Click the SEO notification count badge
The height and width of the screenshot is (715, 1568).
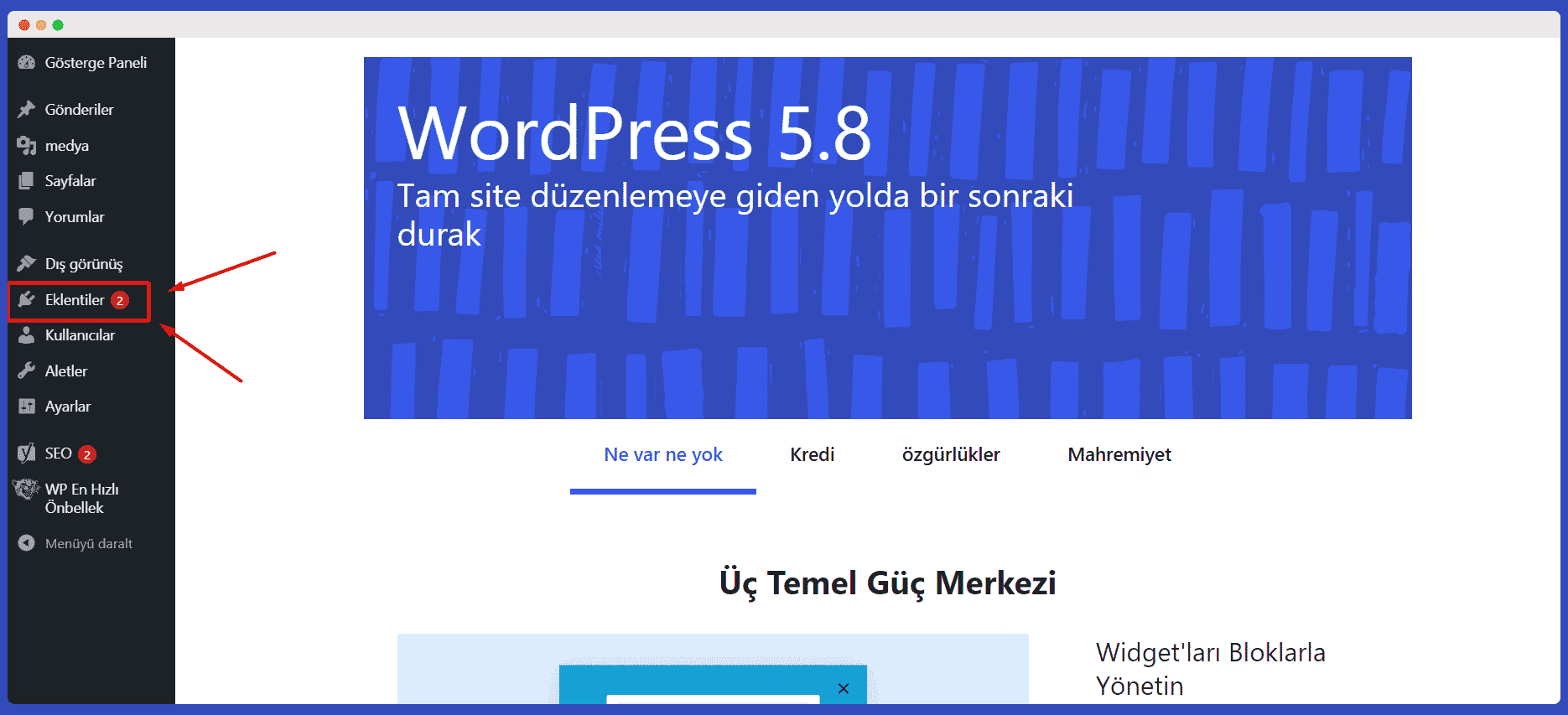pyautogui.click(x=87, y=454)
